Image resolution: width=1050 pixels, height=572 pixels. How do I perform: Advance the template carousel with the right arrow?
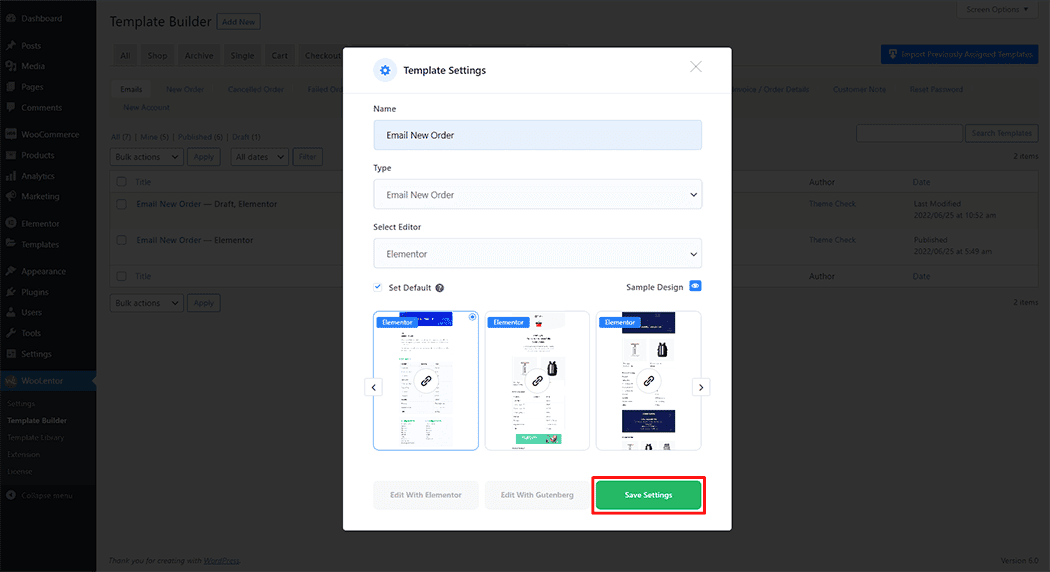tap(701, 387)
